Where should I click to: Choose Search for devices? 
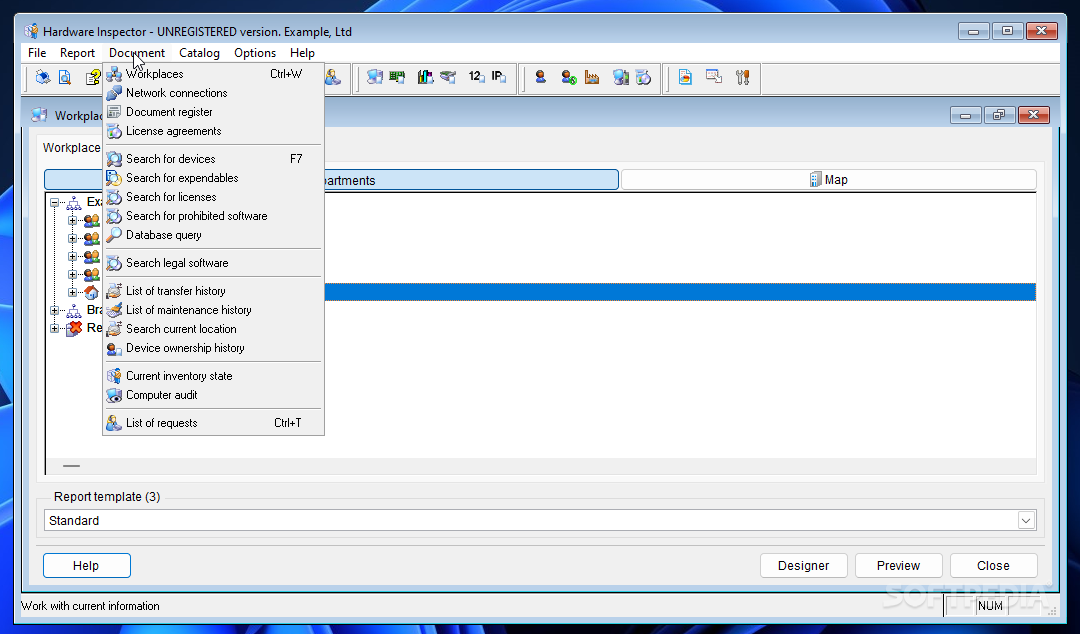click(x=214, y=159)
